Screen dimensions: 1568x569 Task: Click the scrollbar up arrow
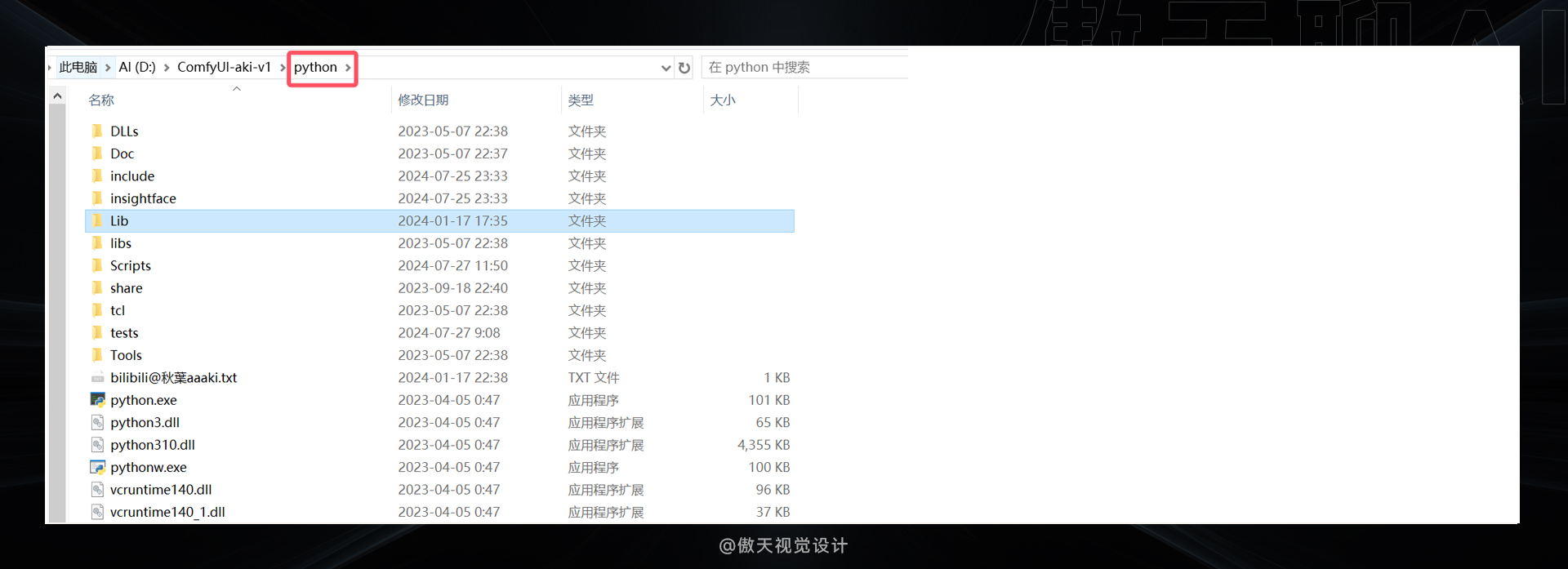57,96
